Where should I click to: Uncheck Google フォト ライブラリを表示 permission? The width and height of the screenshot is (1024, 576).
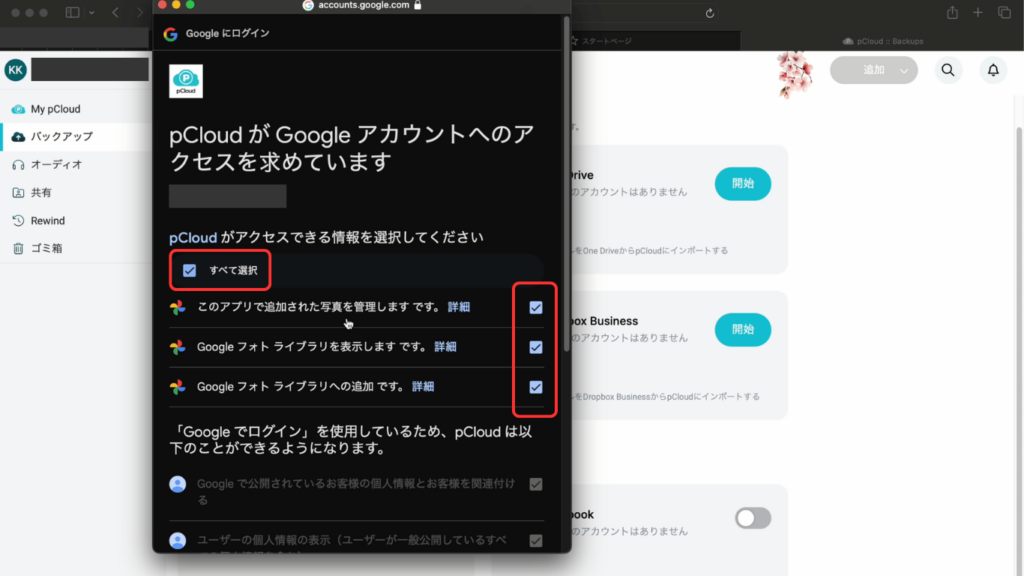(536, 347)
